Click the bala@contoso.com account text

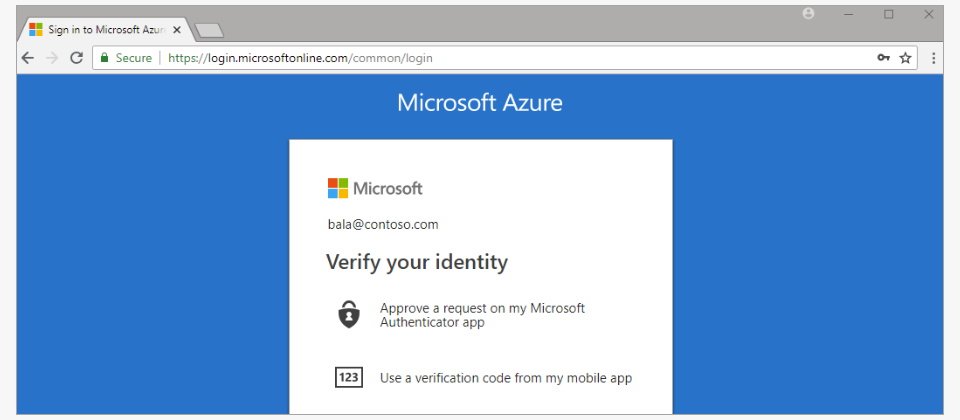(x=383, y=225)
